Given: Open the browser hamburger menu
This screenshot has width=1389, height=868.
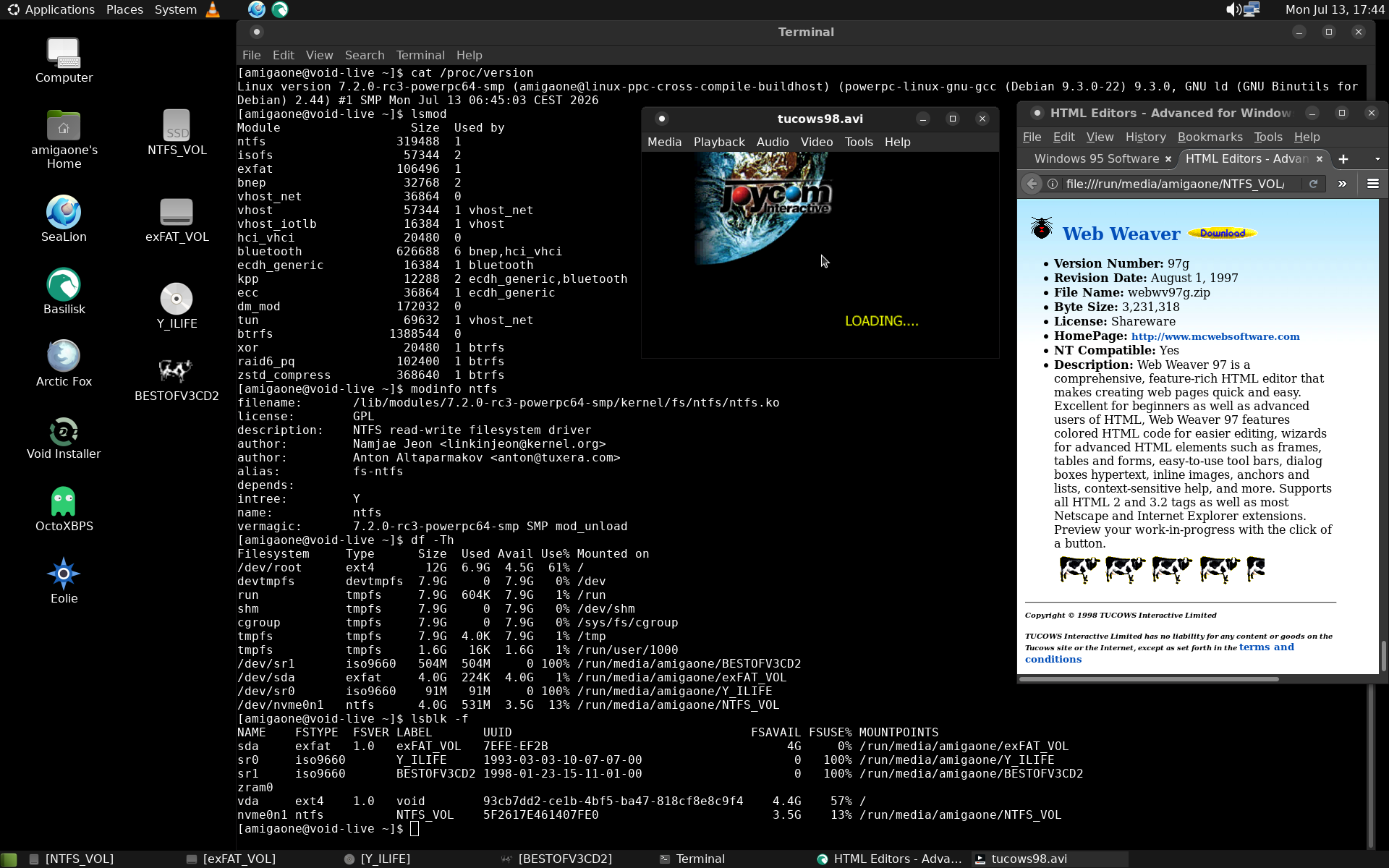Looking at the screenshot, I should click(x=1372, y=184).
